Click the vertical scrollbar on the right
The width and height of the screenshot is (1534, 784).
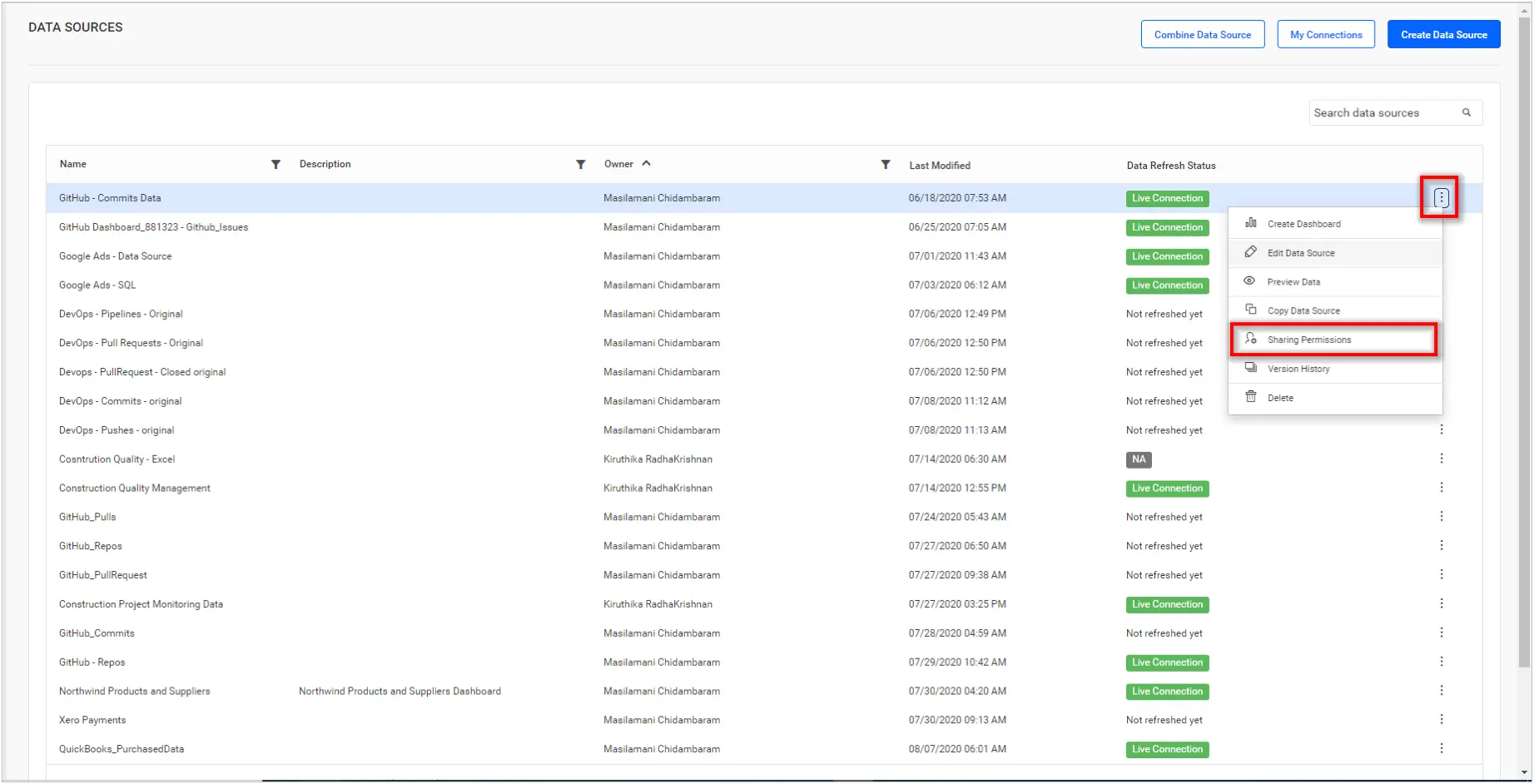pos(1525,341)
